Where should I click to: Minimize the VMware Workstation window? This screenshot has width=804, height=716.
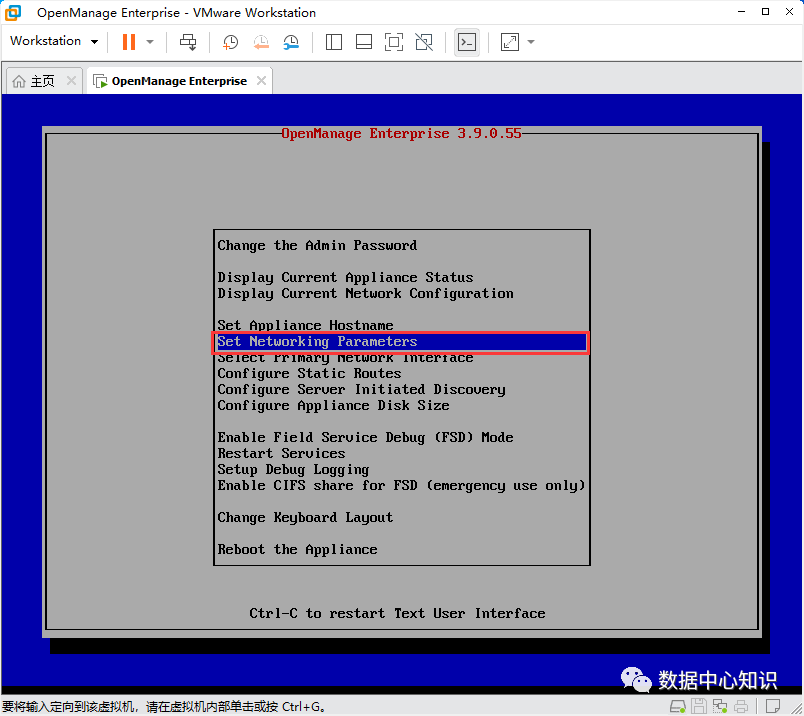point(741,12)
